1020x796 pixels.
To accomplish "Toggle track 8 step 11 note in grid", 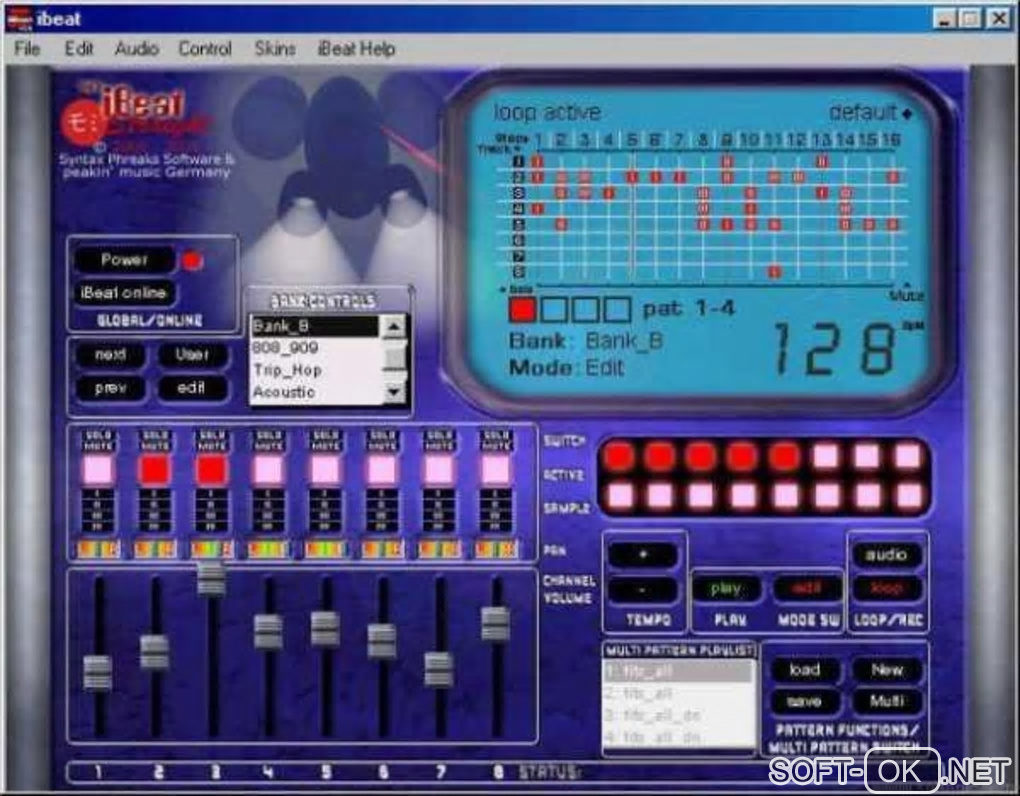I will 774,272.
